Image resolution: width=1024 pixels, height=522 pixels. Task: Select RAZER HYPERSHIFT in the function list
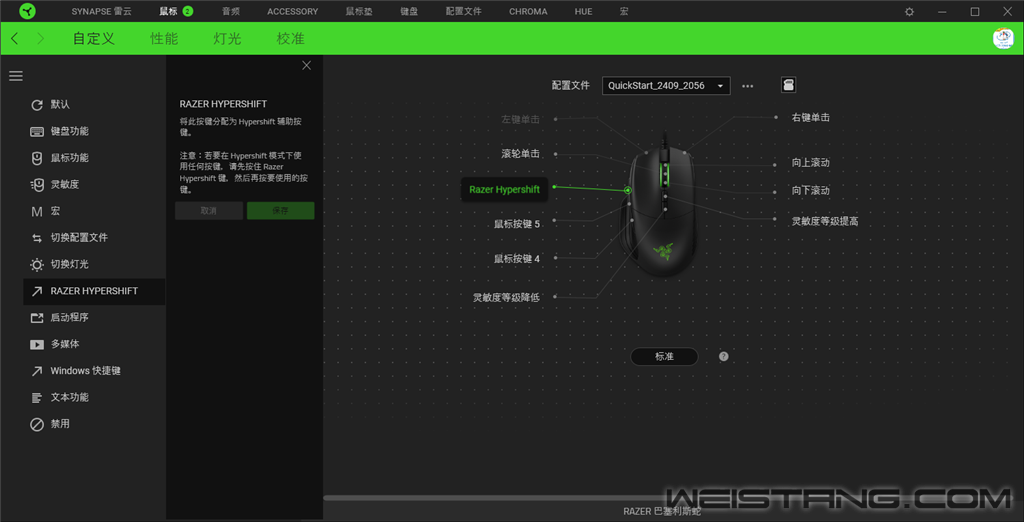point(94,291)
